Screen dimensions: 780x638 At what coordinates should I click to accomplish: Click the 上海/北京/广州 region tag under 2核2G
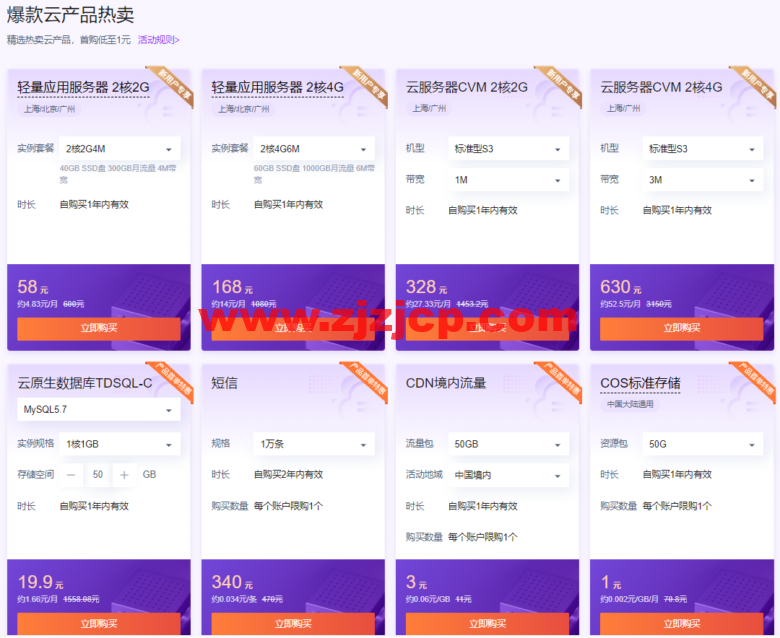pos(49,109)
